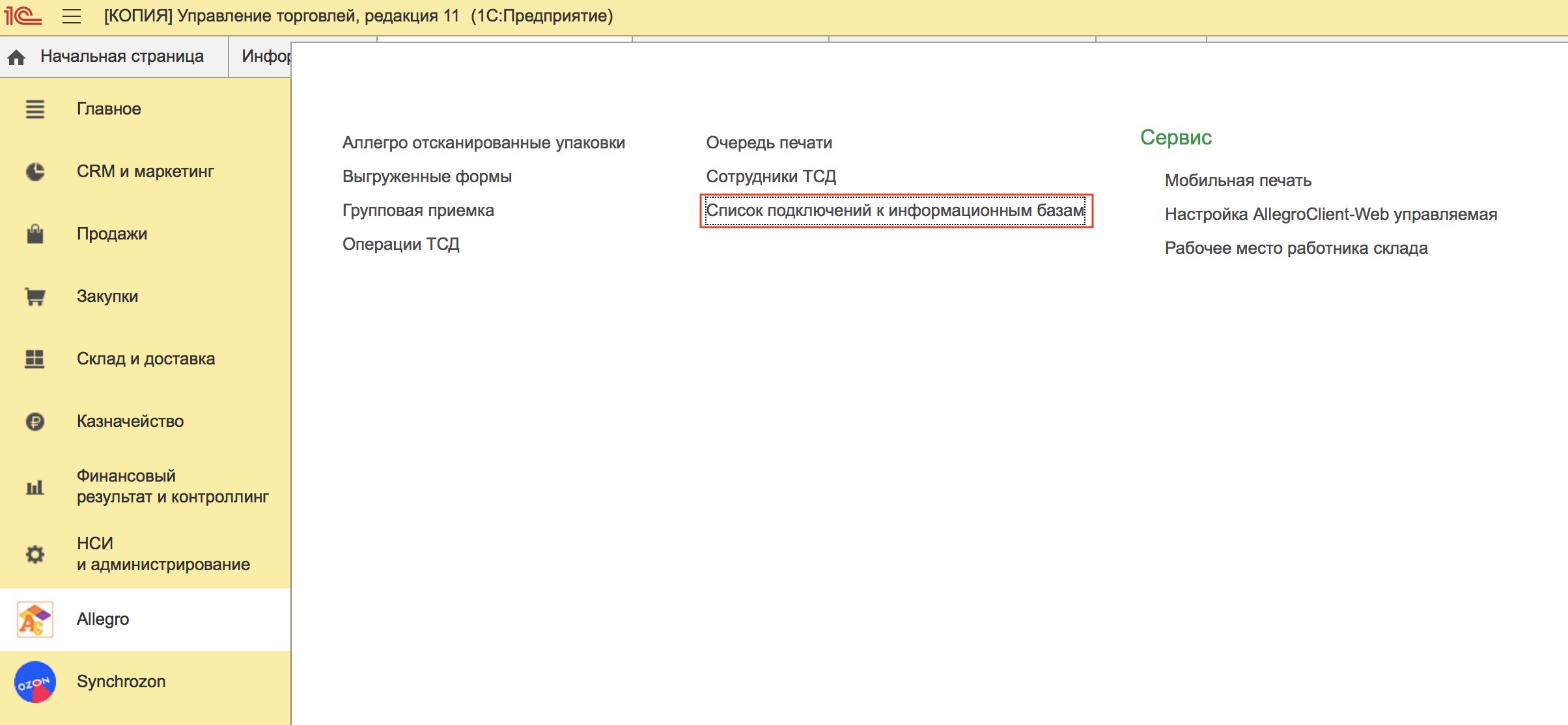This screenshot has height=725, width=1568.
Task: Open the Склад и доставка section
Action: (x=145, y=359)
